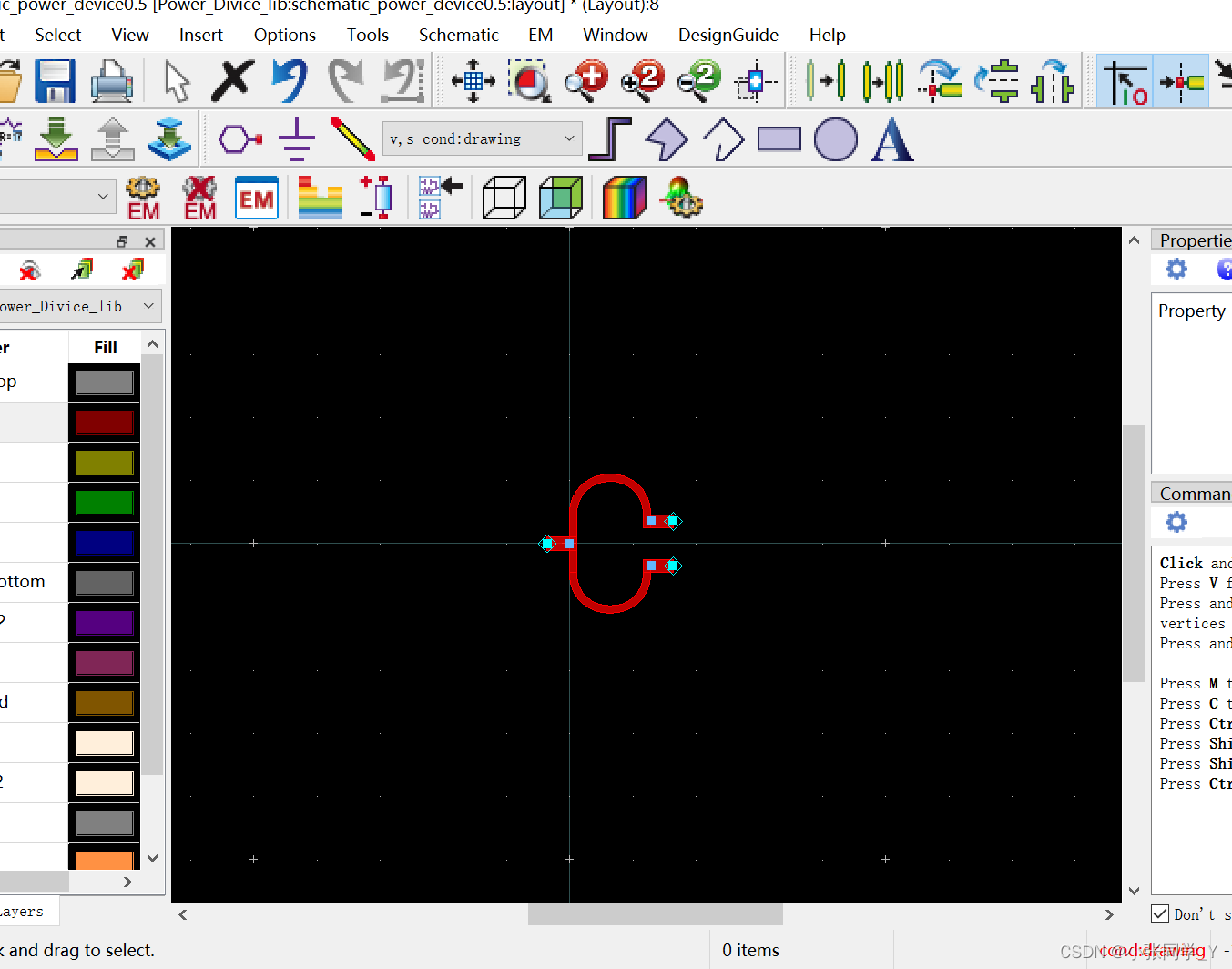This screenshot has height=969, width=1232.
Task: Click the green zoom out x2 icon
Action: pos(699,81)
